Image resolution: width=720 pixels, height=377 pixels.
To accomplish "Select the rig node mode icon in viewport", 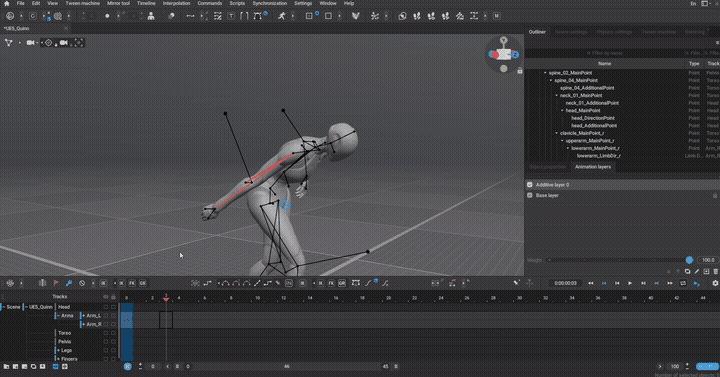I will click(8, 43).
